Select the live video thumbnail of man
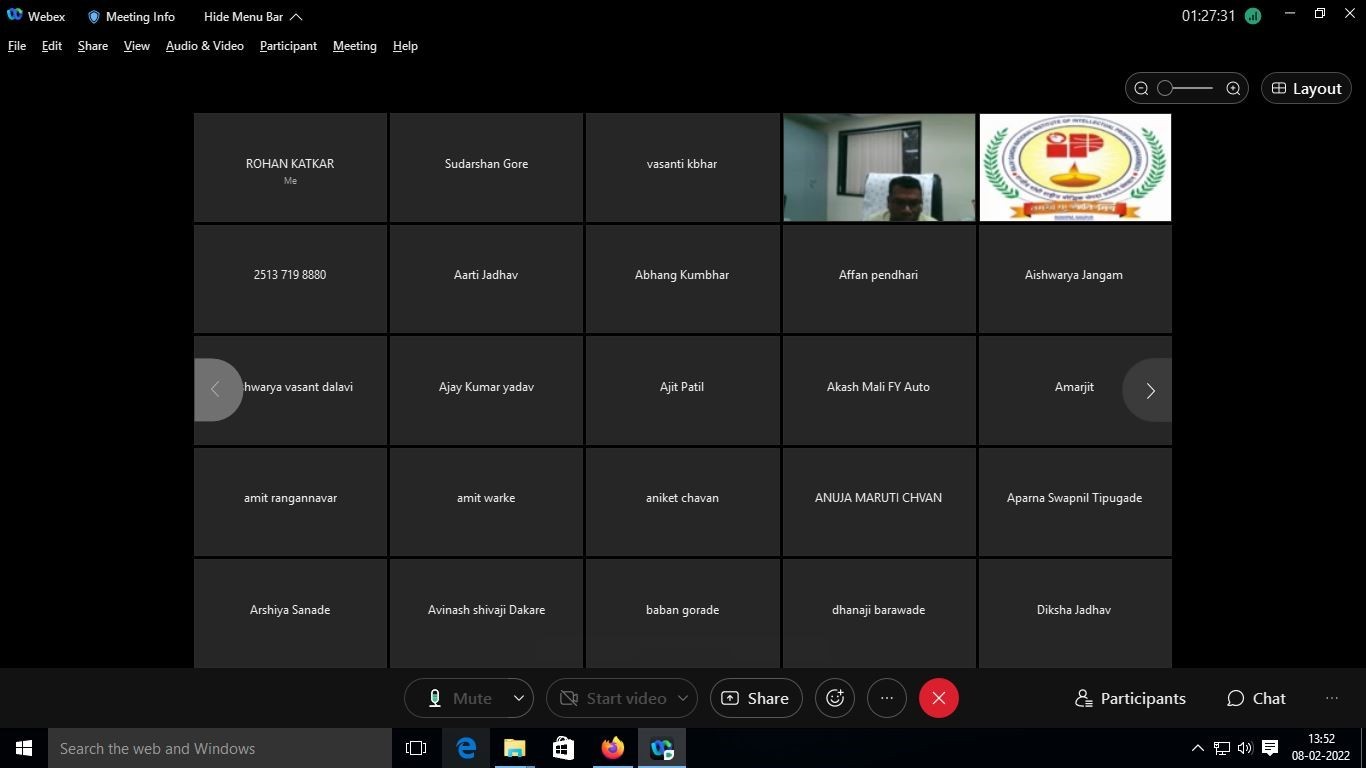The image size is (1366, 768). [879, 167]
